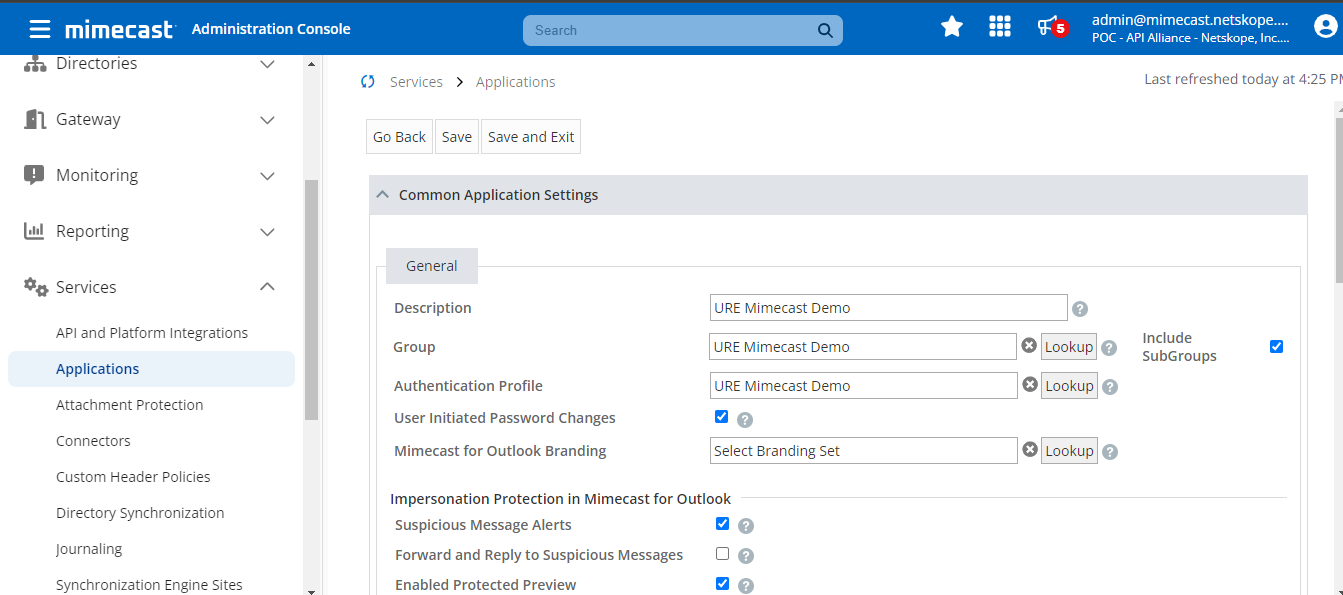Click help icon for Enabled Protected Preview

pyautogui.click(x=746, y=586)
